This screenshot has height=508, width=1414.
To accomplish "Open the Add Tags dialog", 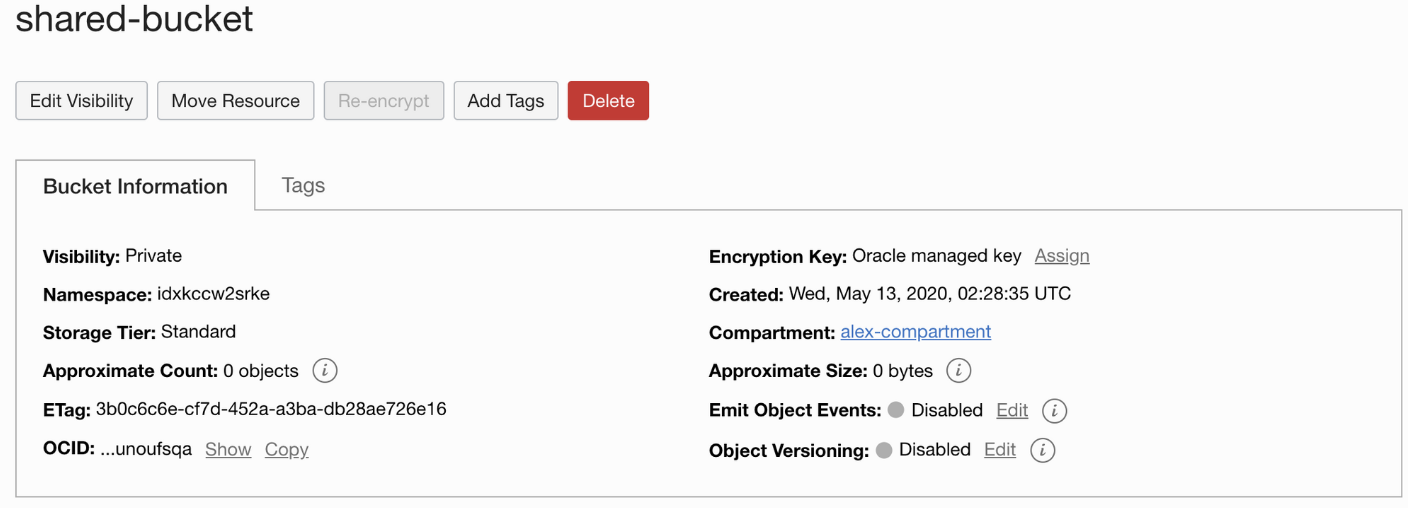I will coord(506,101).
